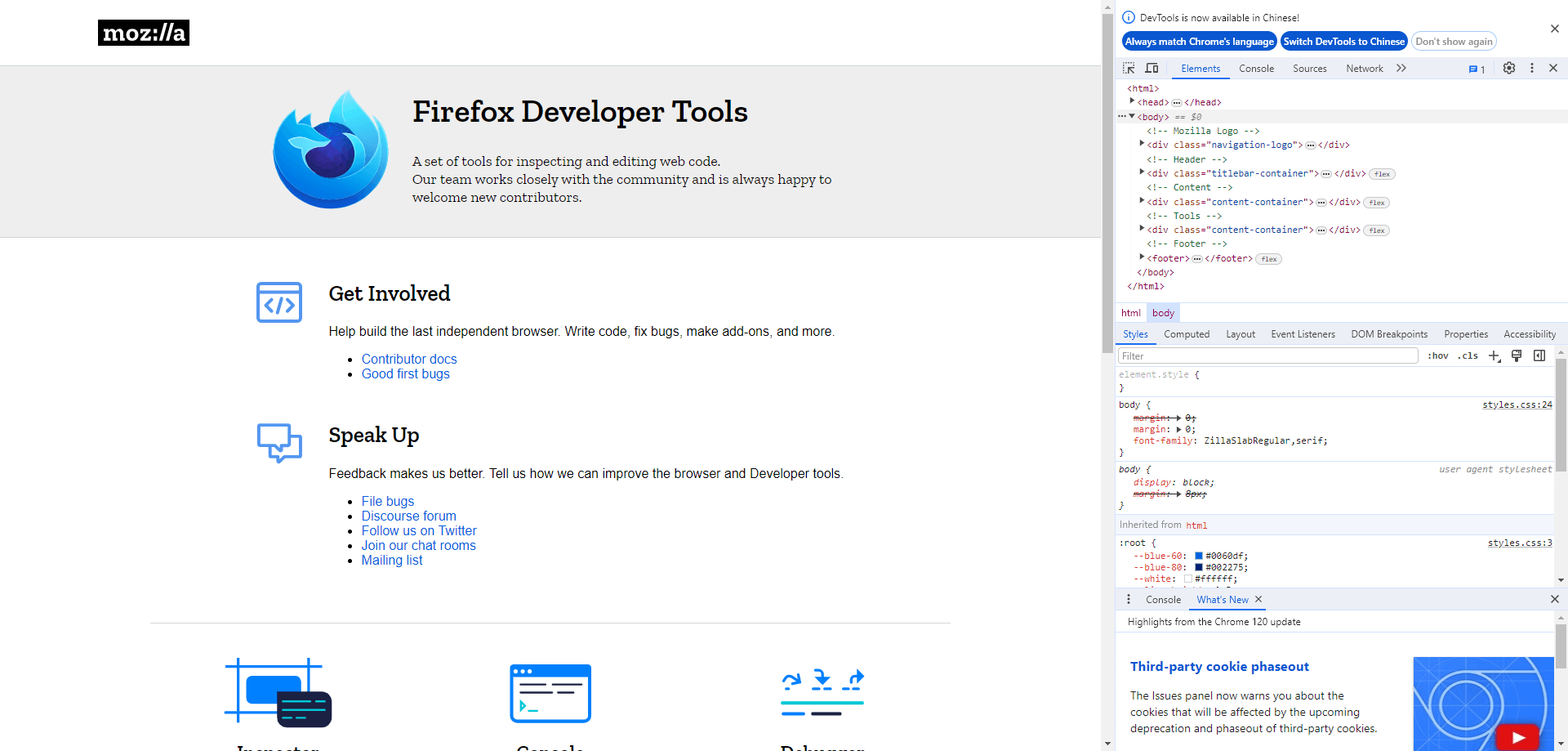Collapse the body element node
Viewport: 1568px width, 751px height.
[x=1132, y=116]
